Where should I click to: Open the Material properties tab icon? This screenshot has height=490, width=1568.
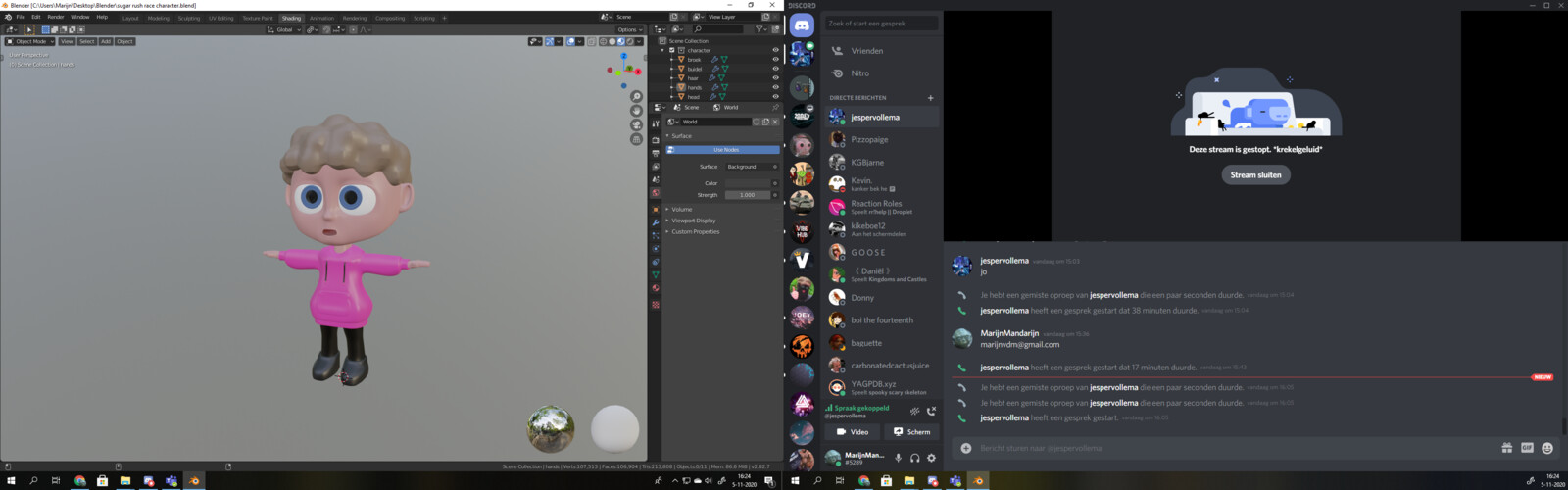[x=656, y=287]
